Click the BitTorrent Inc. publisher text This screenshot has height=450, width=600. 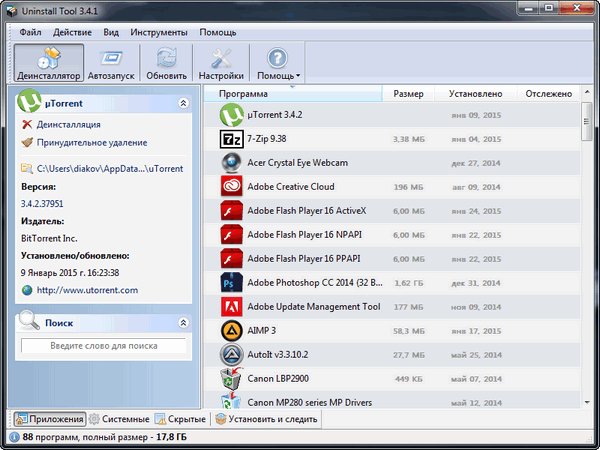[x=49, y=238]
